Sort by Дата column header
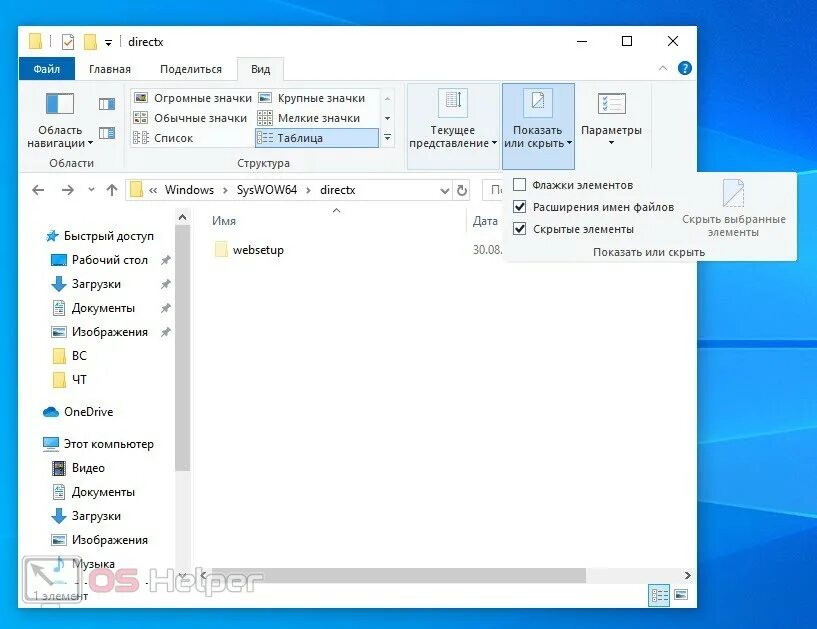The width and height of the screenshot is (817, 629). (x=485, y=221)
